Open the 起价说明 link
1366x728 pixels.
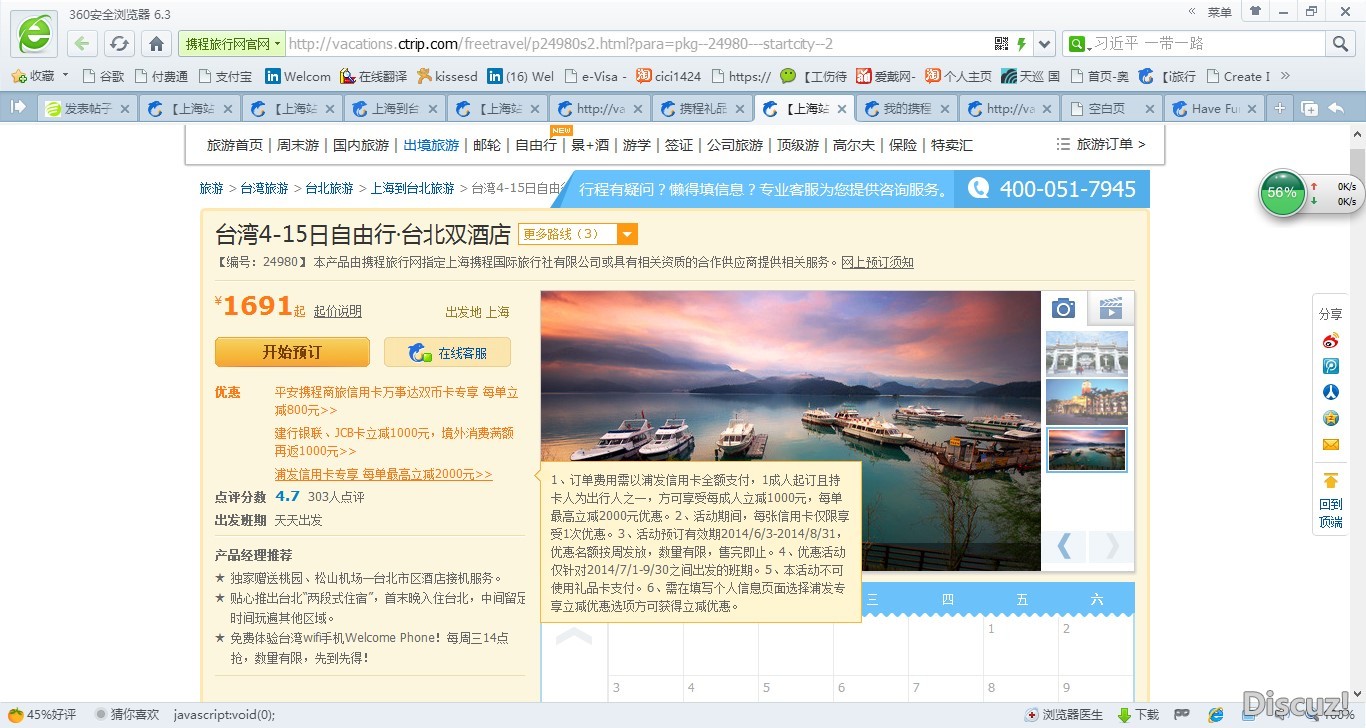click(337, 311)
